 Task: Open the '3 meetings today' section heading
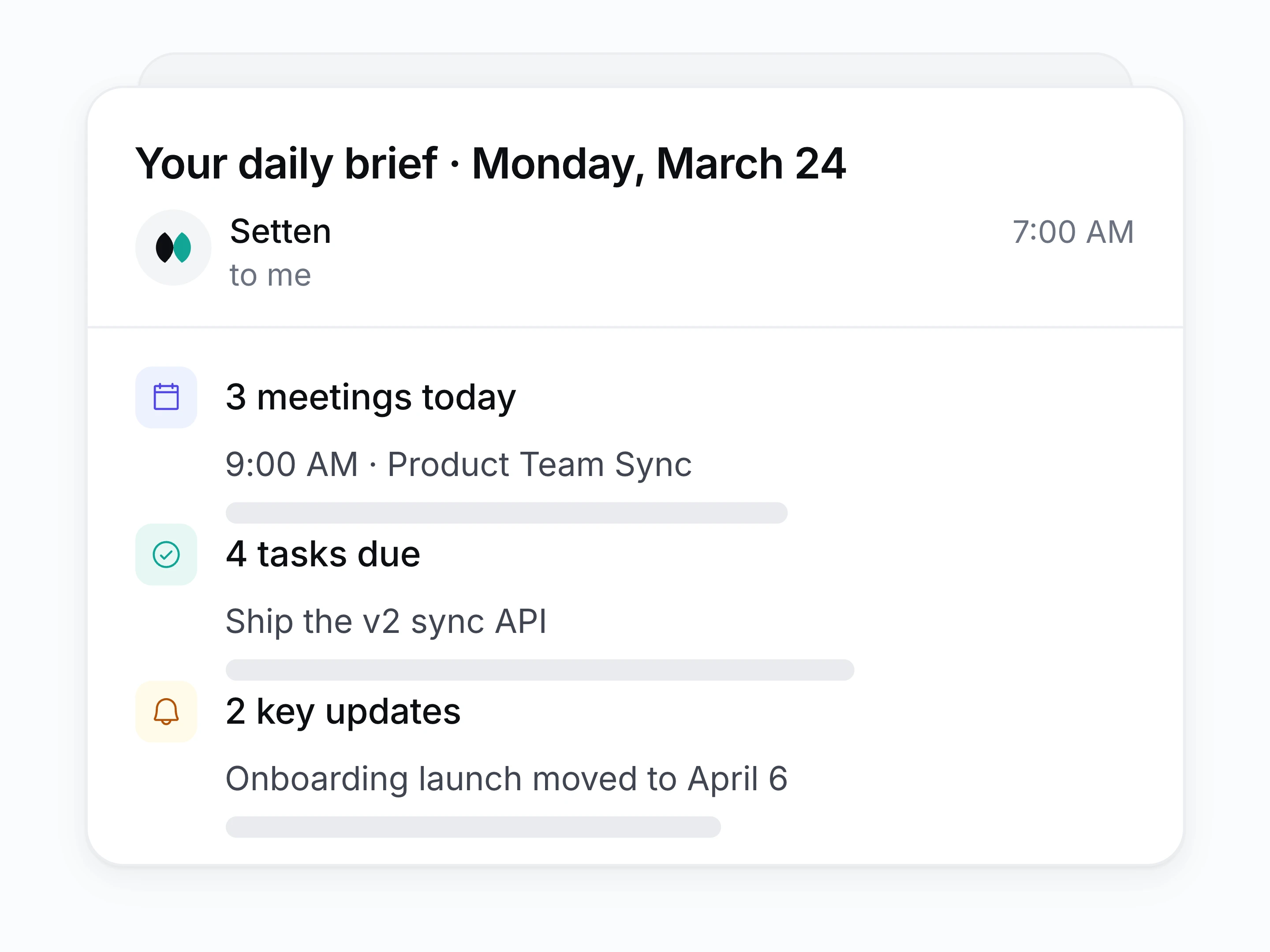pos(371,398)
